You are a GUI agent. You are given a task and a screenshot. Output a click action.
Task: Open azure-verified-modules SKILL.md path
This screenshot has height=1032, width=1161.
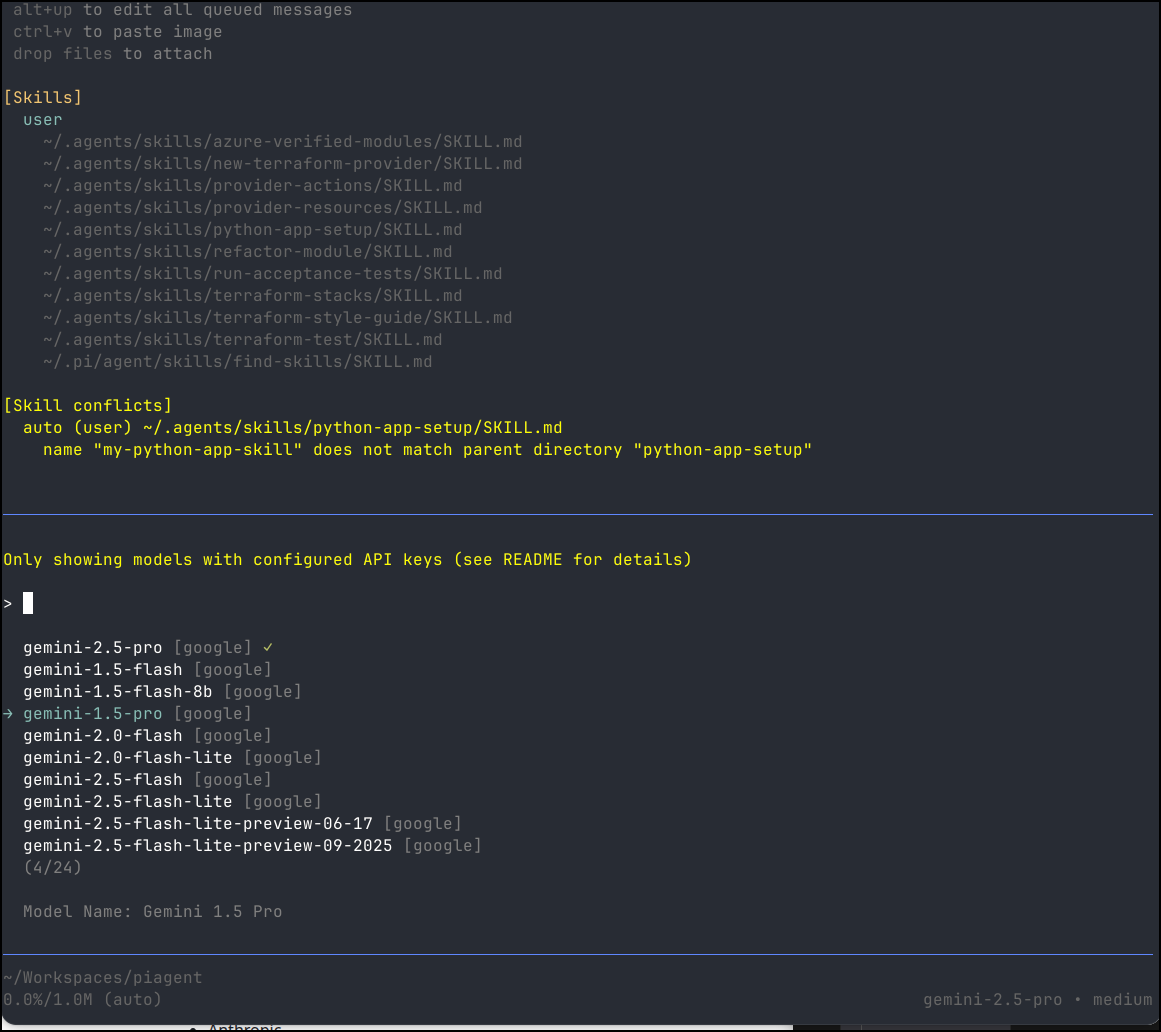[282, 142]
